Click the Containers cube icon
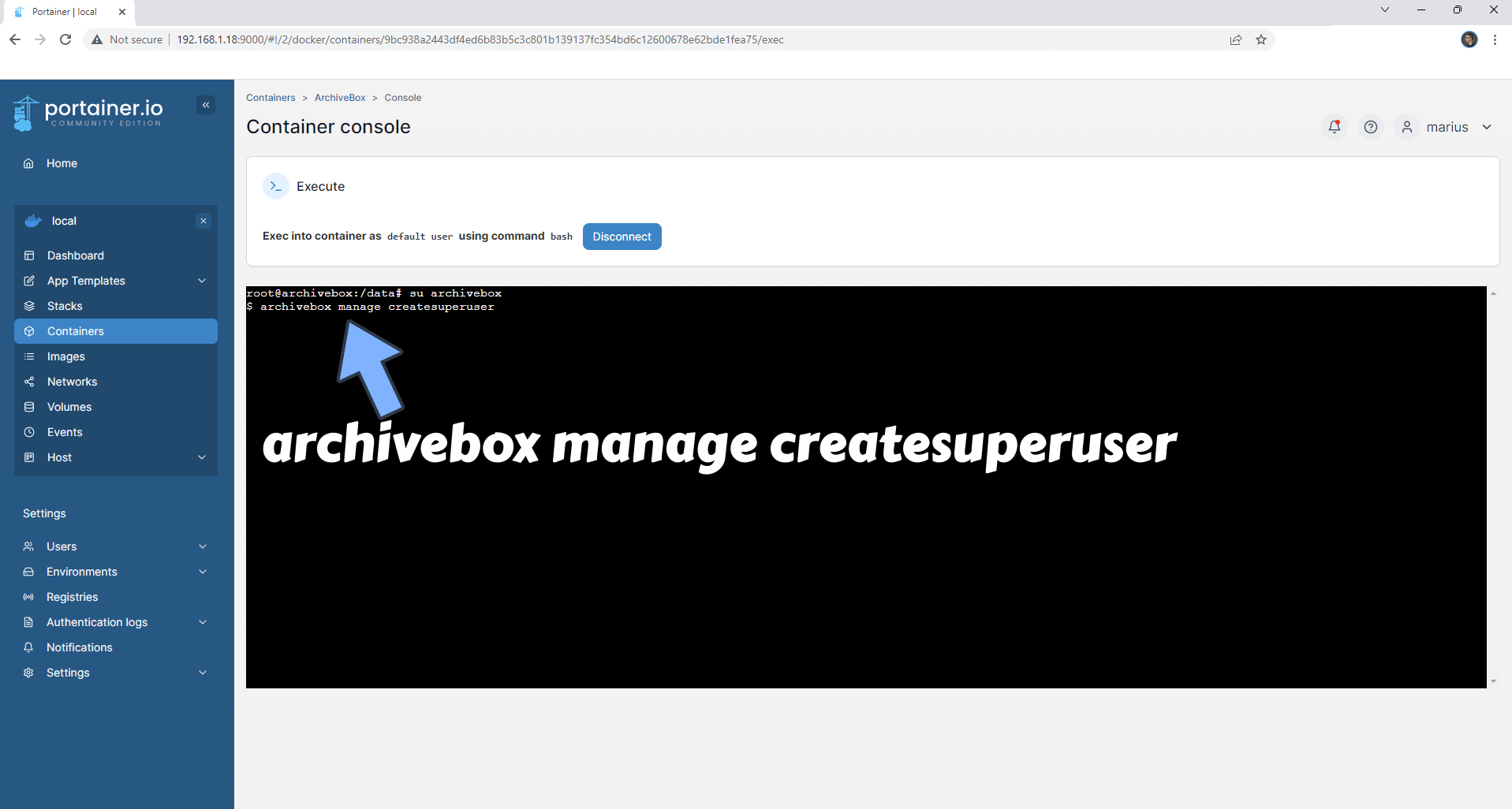 29,331
